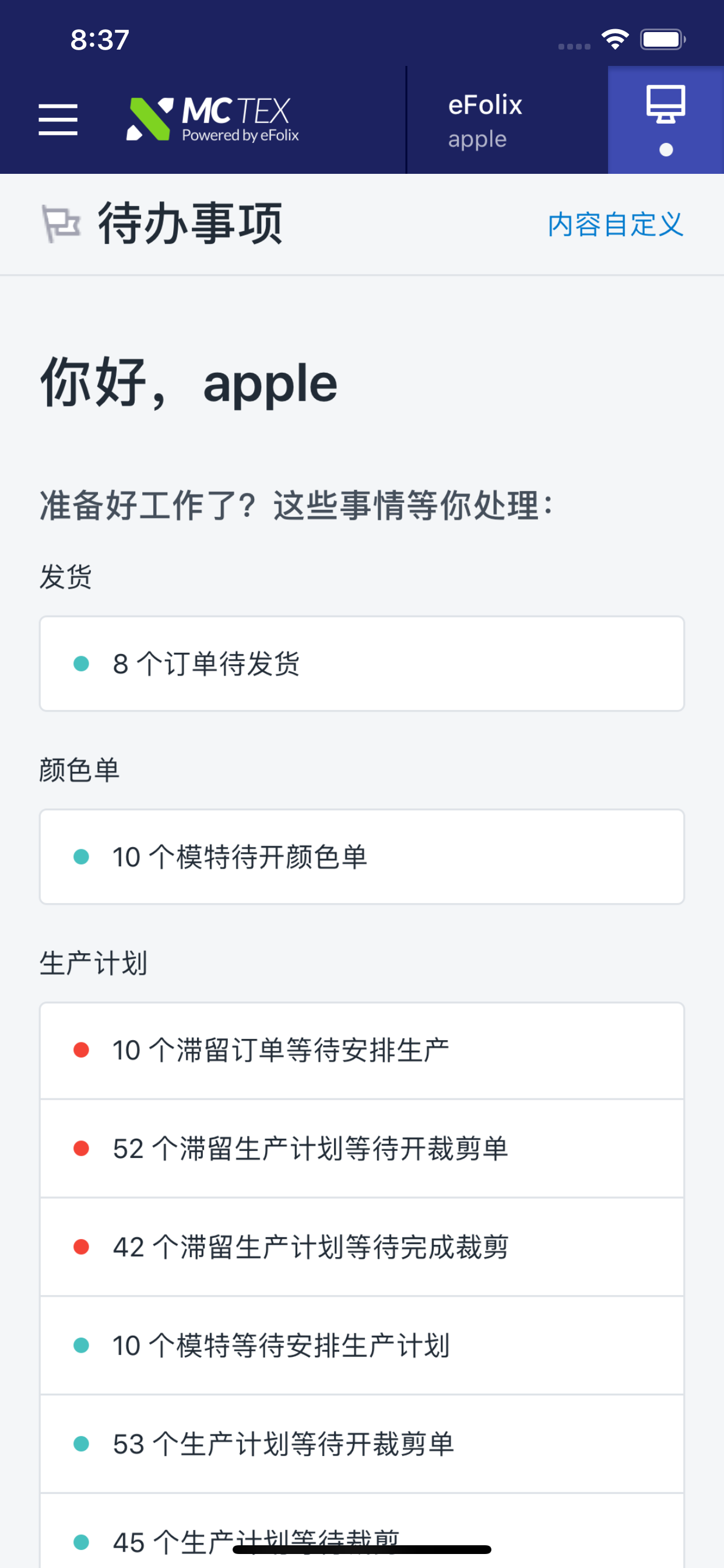Tap the teal dot beside 8 个订单待发货
724x1568 pixels.
pyautogui.click(x=81, y=663)
